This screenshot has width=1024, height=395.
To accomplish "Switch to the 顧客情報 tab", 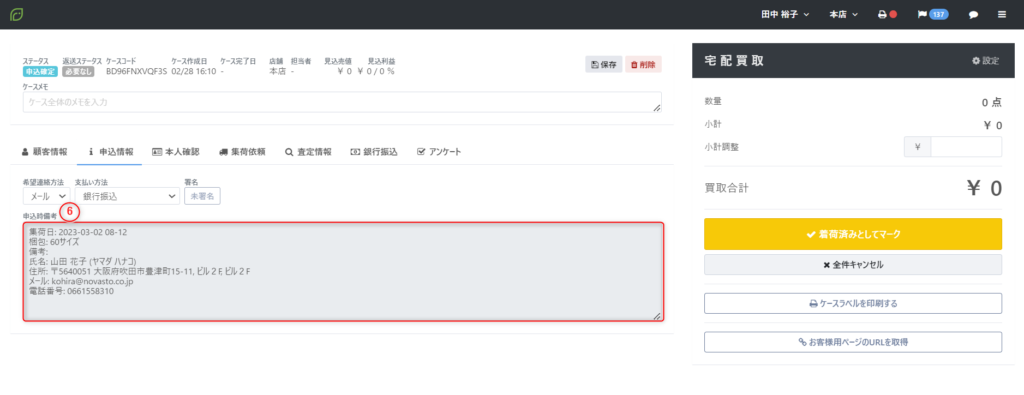I will click(x=44, y=151).
